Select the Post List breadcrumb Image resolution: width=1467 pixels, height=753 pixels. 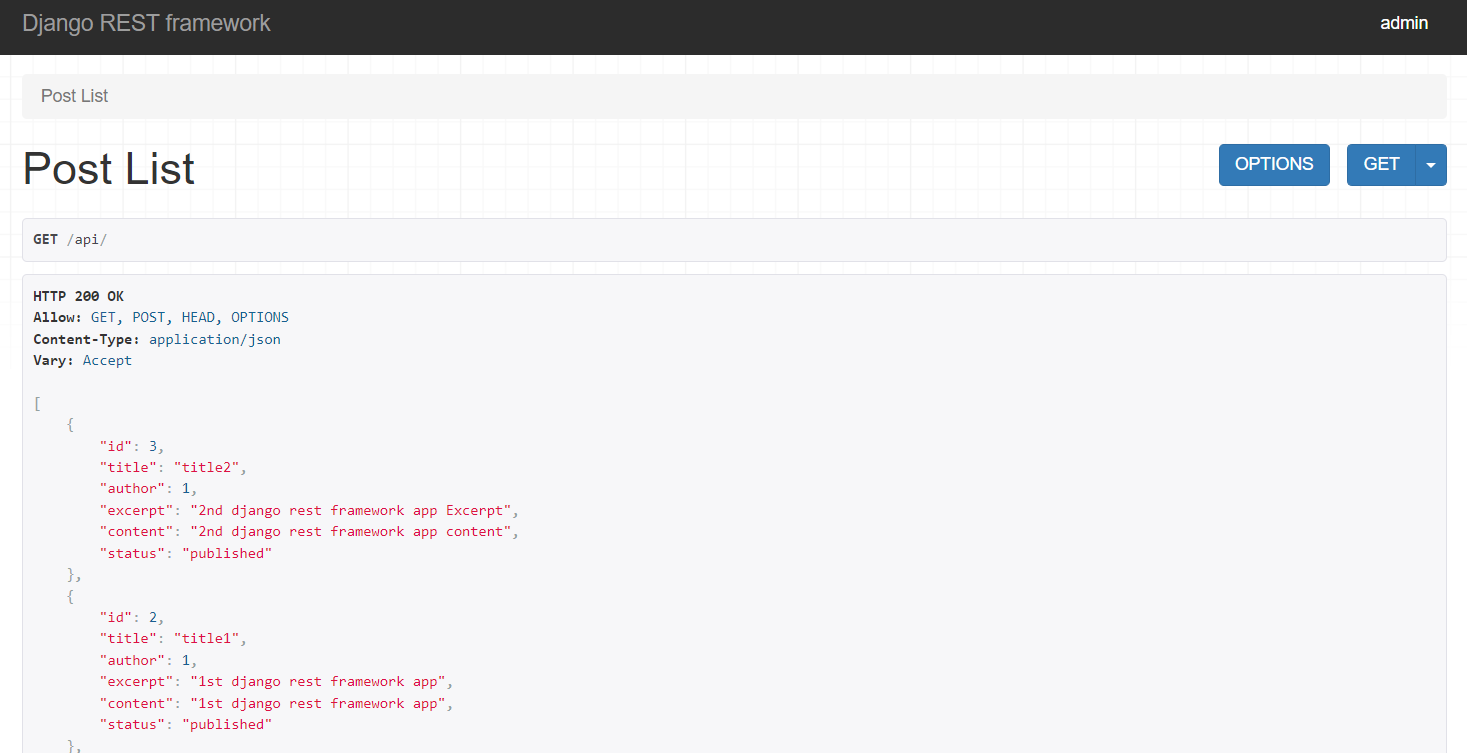pos(74,96)
